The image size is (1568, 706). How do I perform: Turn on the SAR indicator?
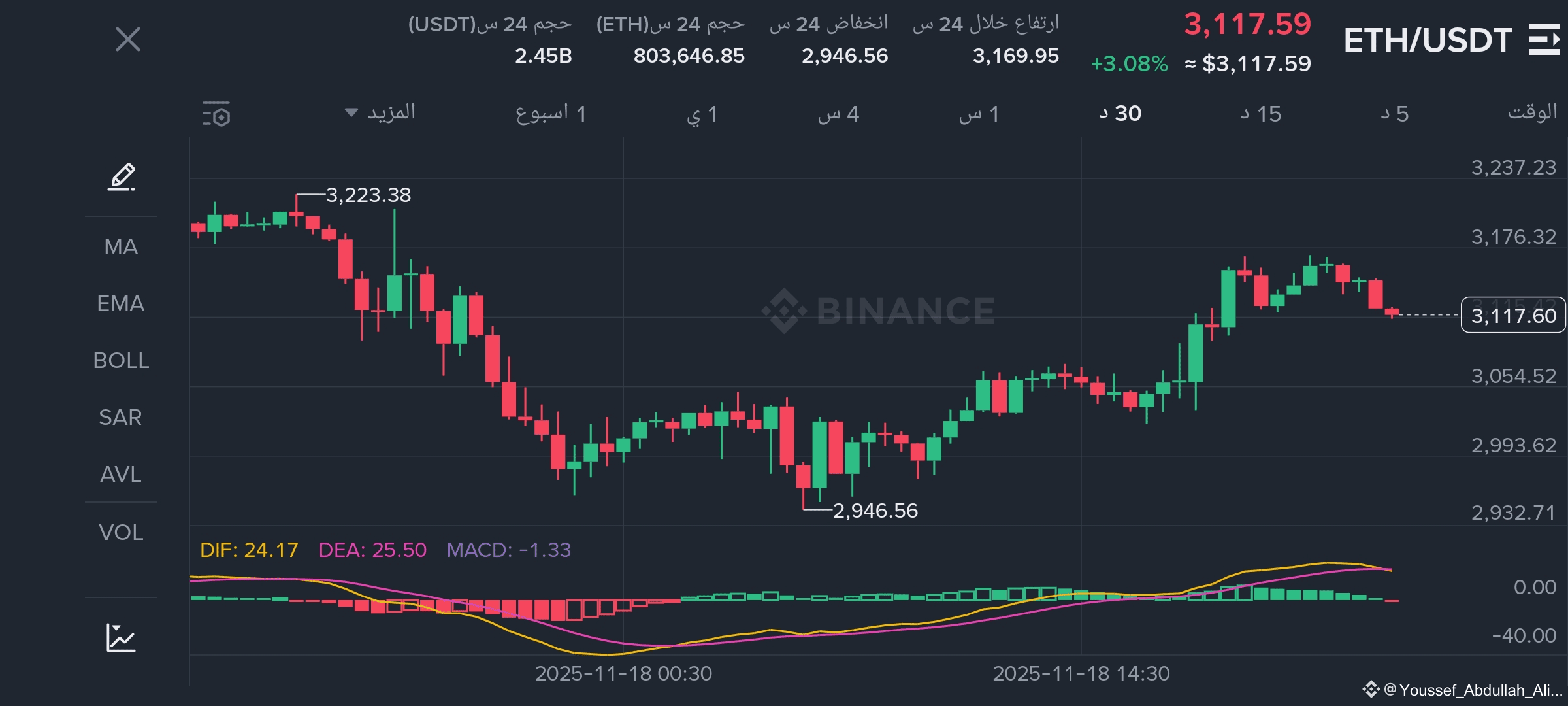point(121,417)
